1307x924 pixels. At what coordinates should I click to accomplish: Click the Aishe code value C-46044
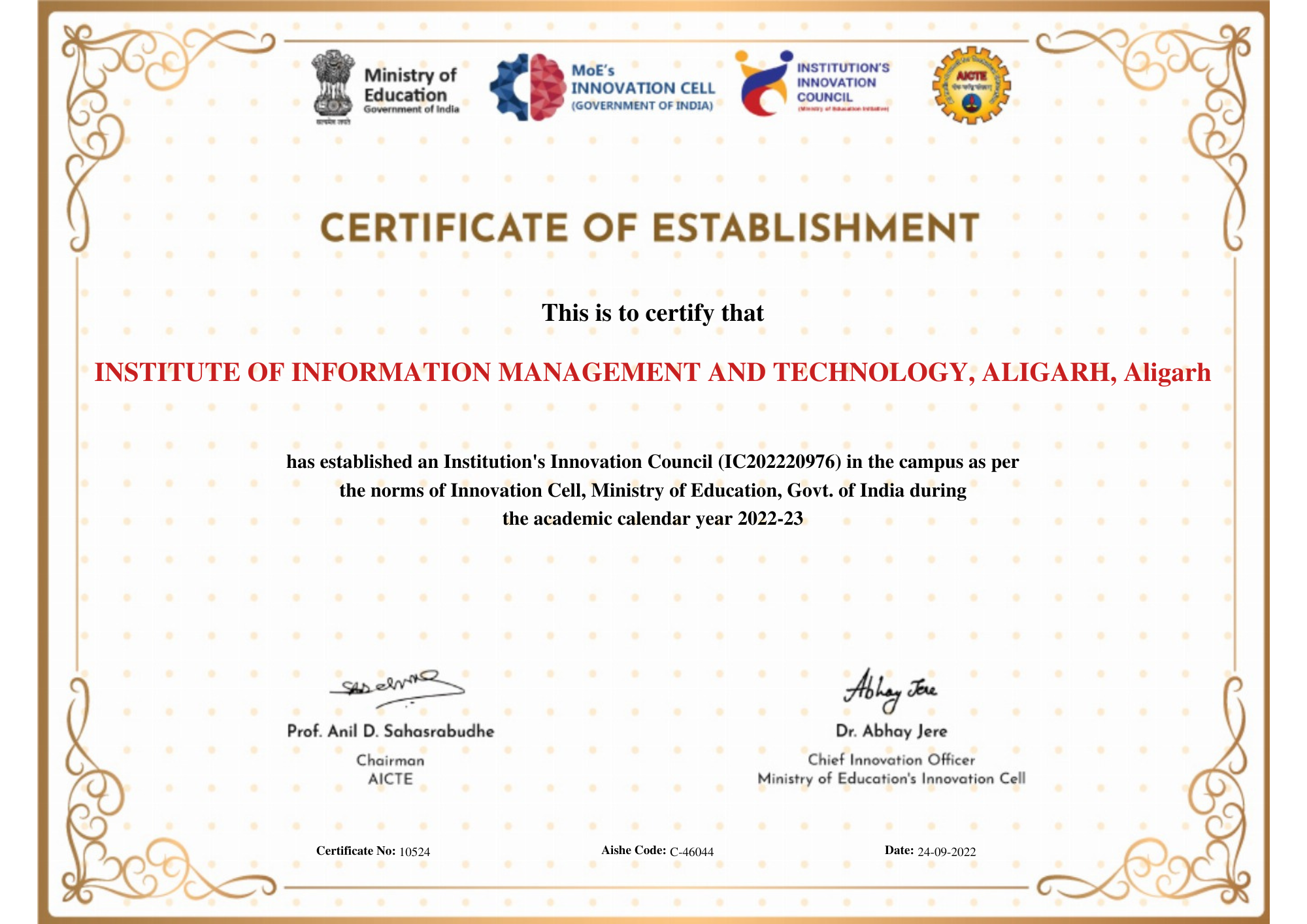tap(692, 852)
